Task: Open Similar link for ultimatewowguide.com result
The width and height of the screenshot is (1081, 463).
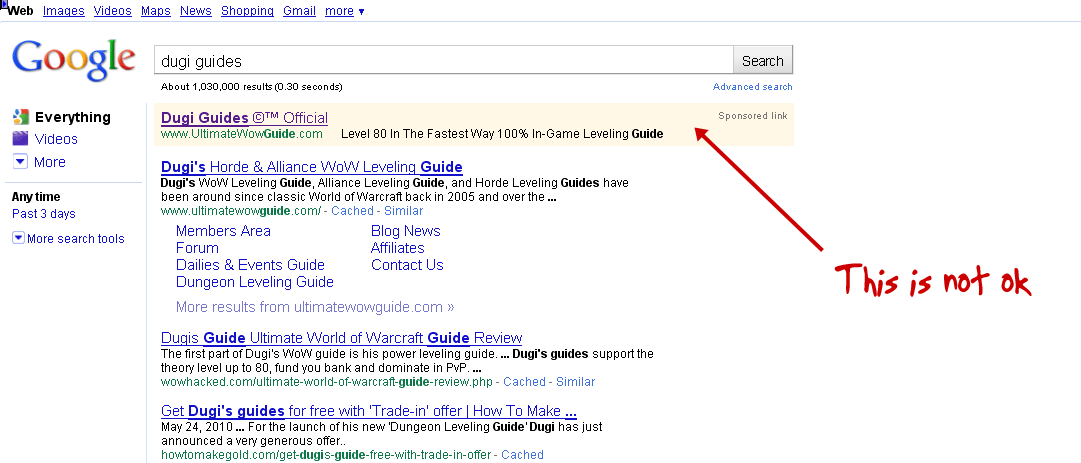Action: (403, 211)
